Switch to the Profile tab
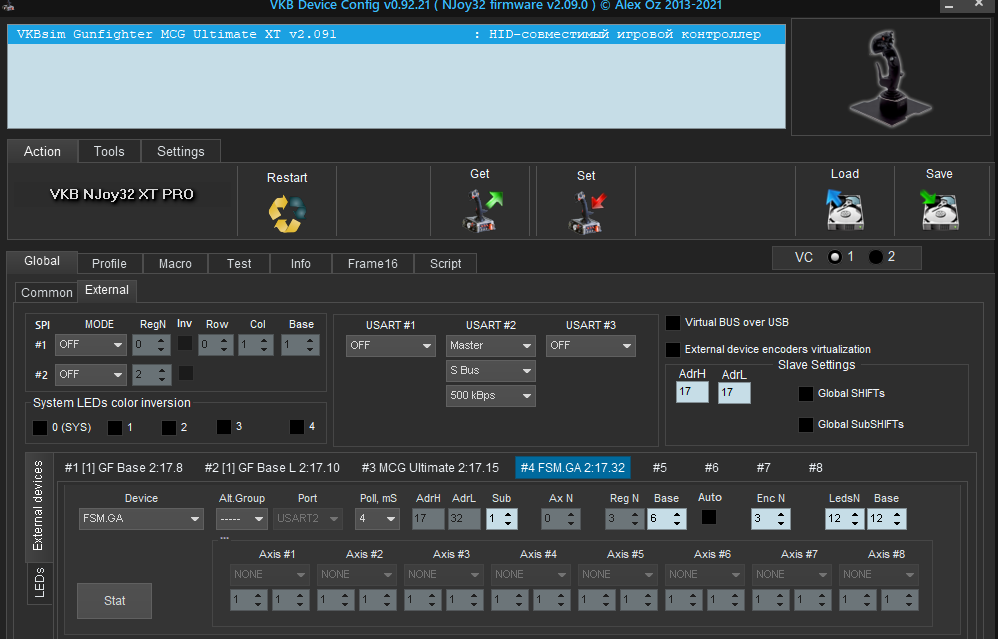 pos(109,263)
